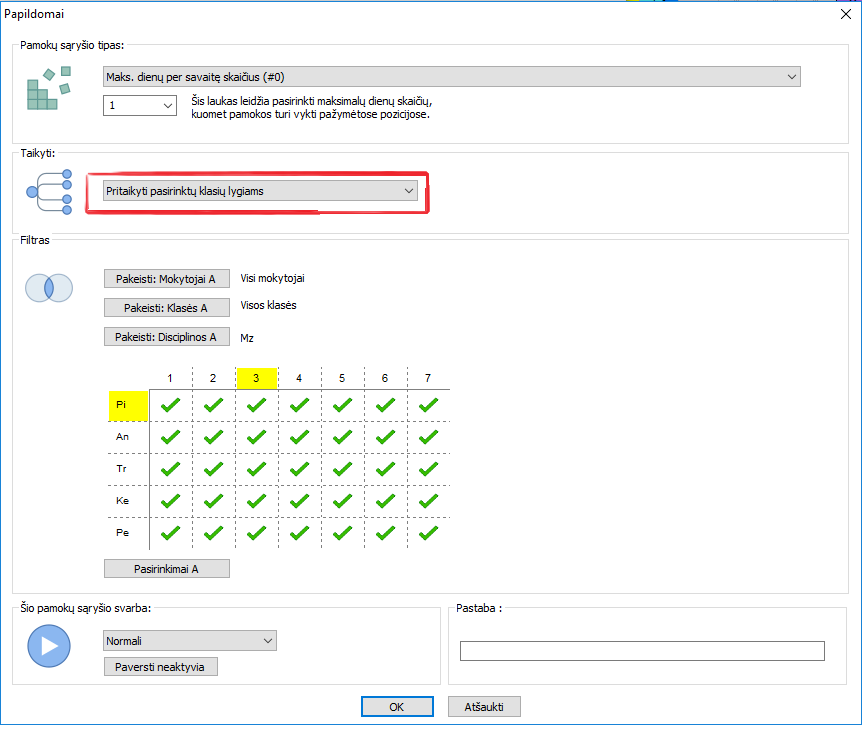
Task: Toggle checkmark for Pi period 1
Action: (170, 405)
